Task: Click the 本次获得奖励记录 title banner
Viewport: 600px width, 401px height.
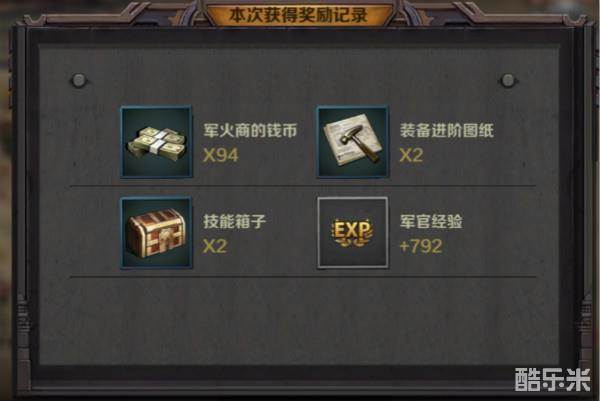Action: 298,15
